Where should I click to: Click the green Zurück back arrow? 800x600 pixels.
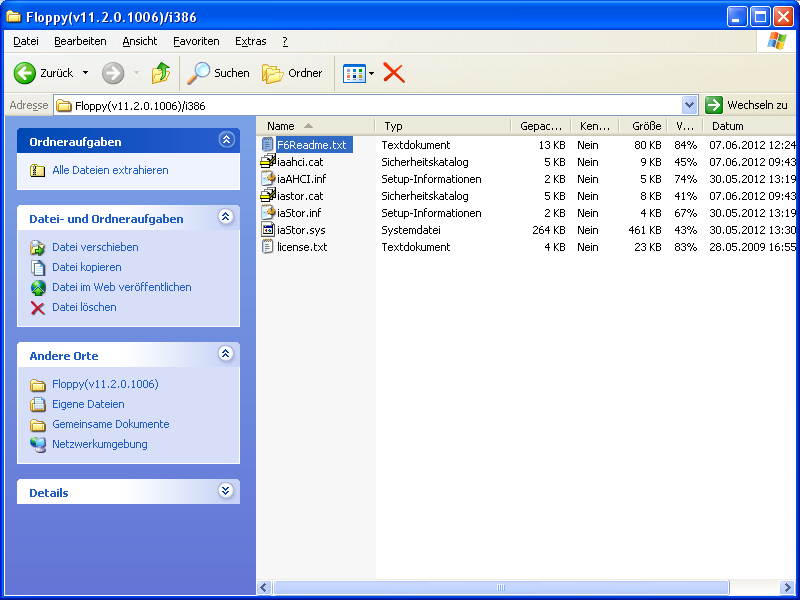24,73
